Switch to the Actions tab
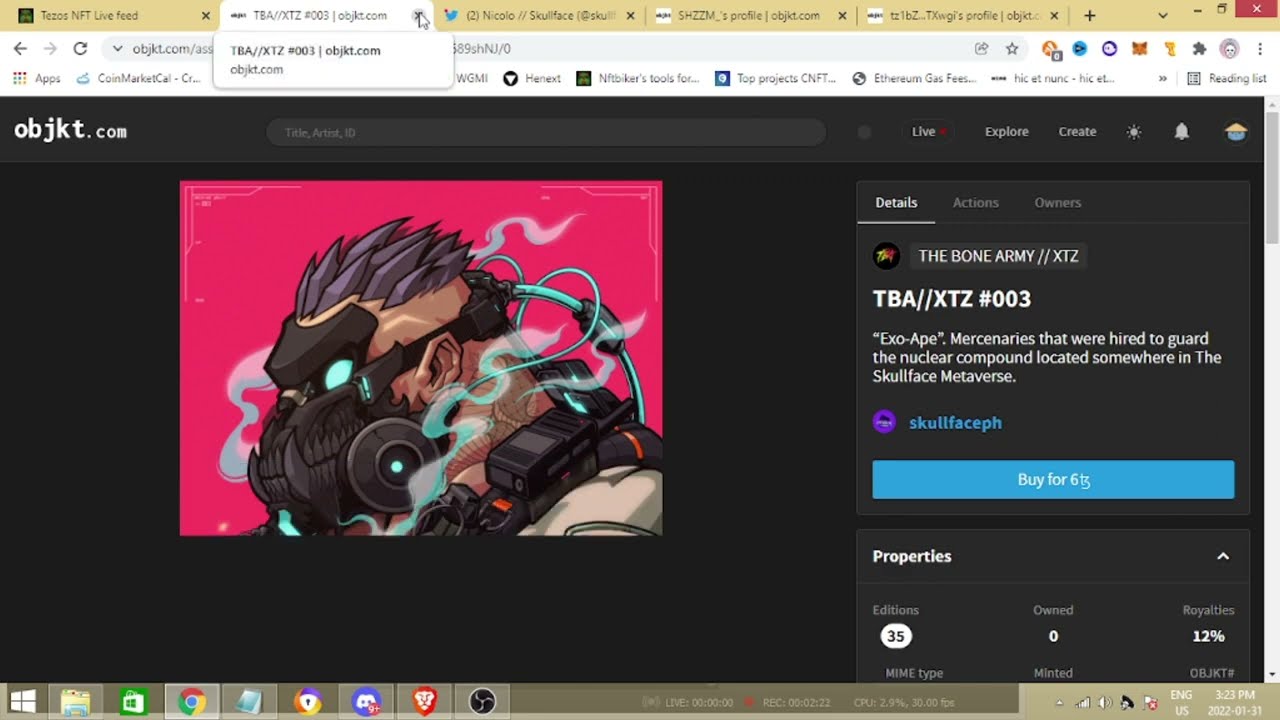The width and height of the screenshot is (1280, 720). pyautogui.click(x=975, y=202)
